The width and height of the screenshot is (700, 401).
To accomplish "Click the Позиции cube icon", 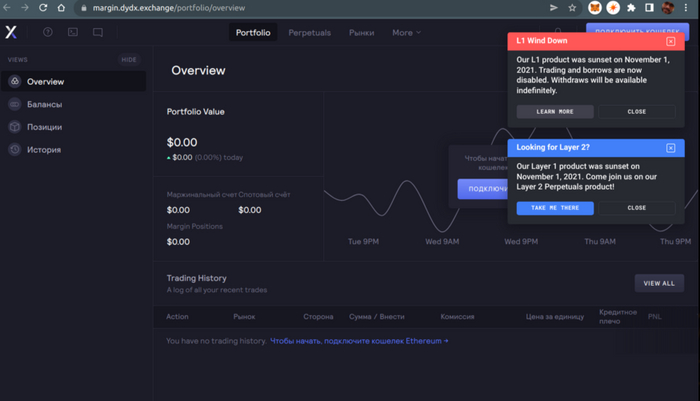I will (x=15, y=127).
